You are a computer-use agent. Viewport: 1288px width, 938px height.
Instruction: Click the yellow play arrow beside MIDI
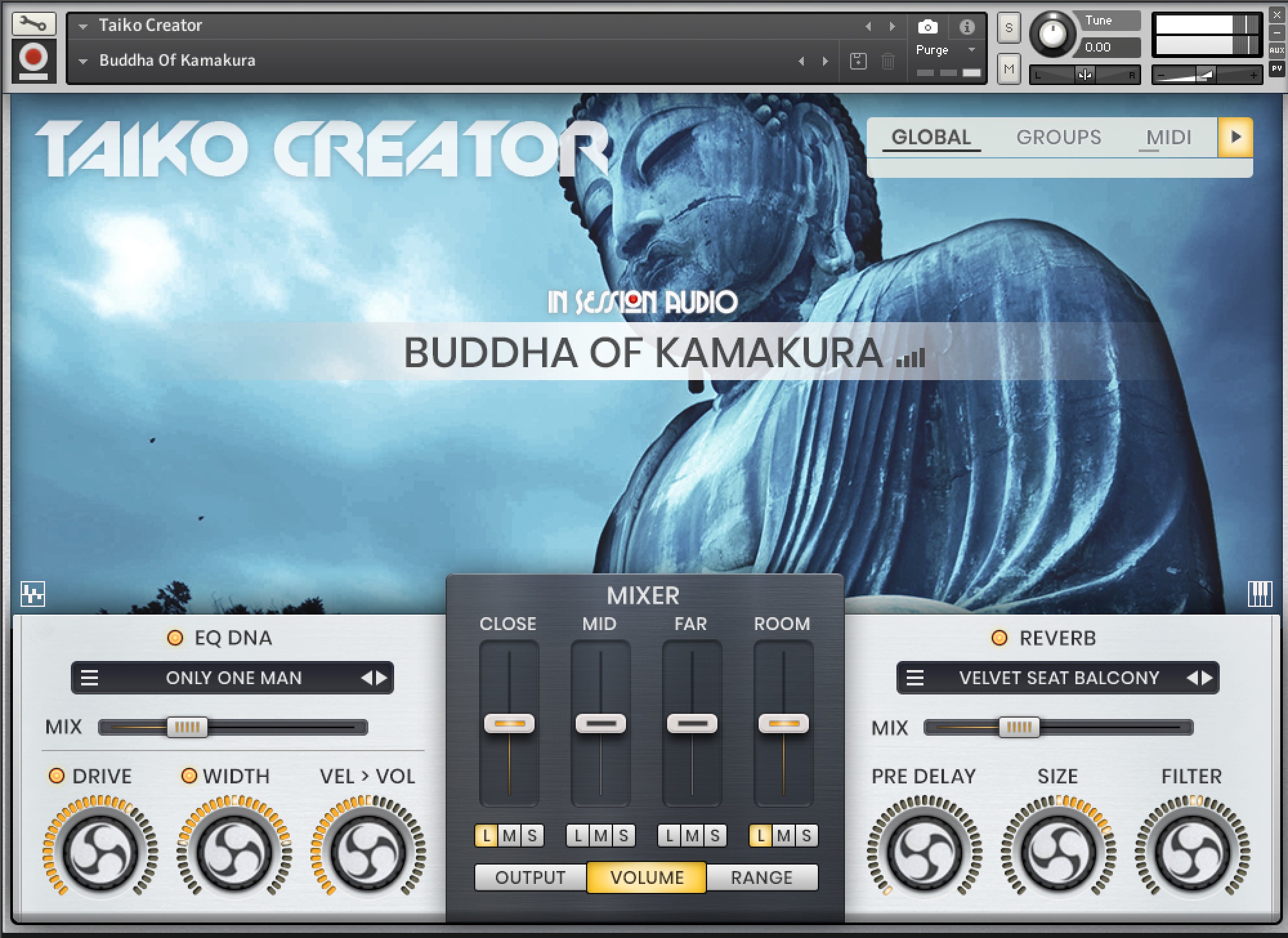pos(1235,137)
